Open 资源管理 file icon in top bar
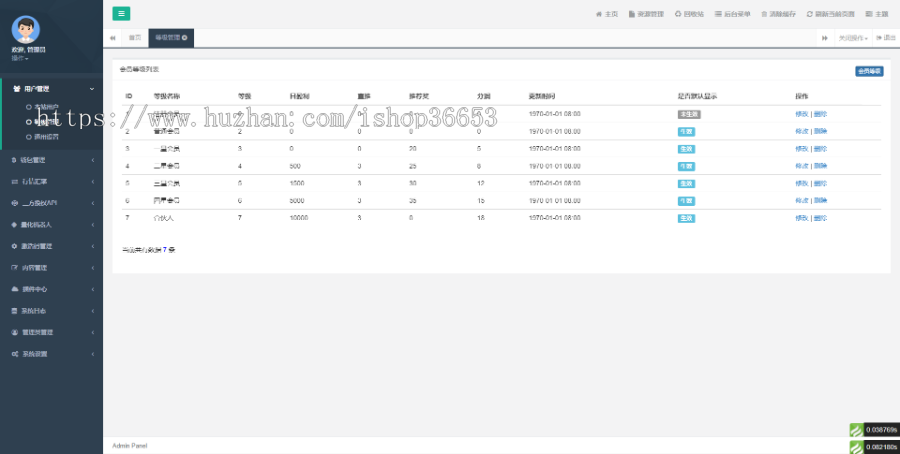 [x=631, y=14]
